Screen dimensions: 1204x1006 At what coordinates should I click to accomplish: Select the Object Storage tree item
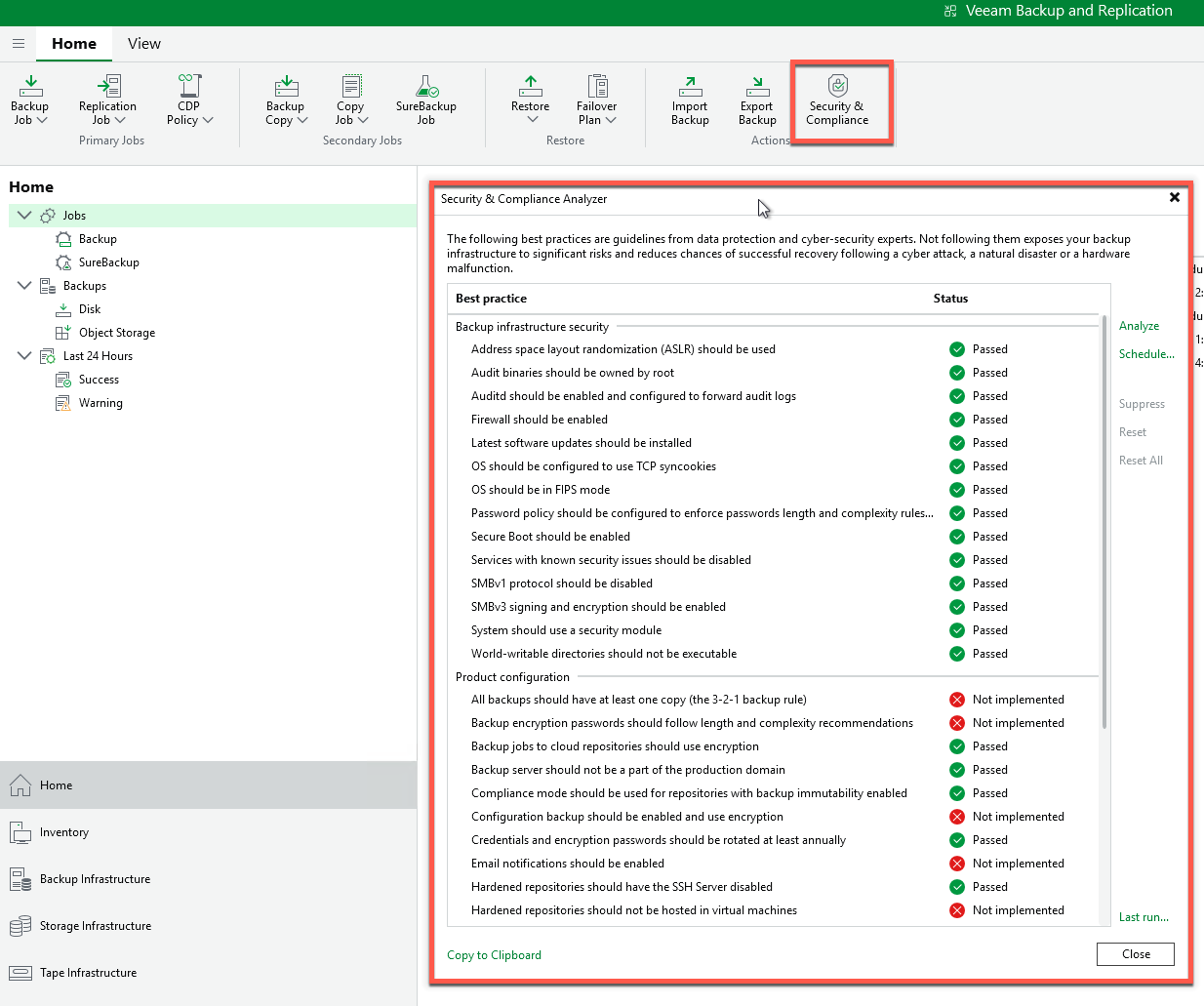(x=116, y=333)
